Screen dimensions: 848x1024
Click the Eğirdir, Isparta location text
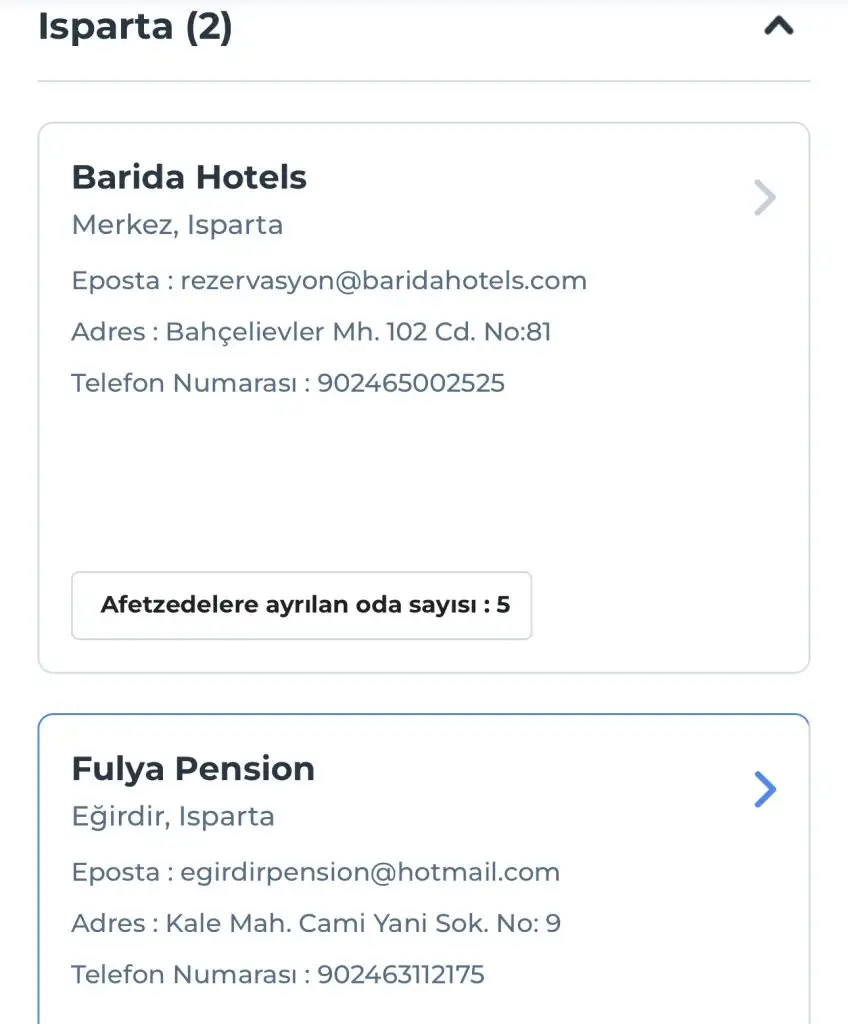click(173, 817)
